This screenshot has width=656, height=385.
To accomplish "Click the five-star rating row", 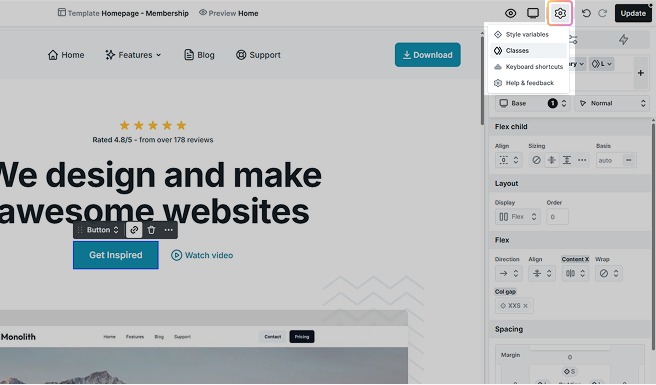I will pyautogui.click(x=153, y=125).
